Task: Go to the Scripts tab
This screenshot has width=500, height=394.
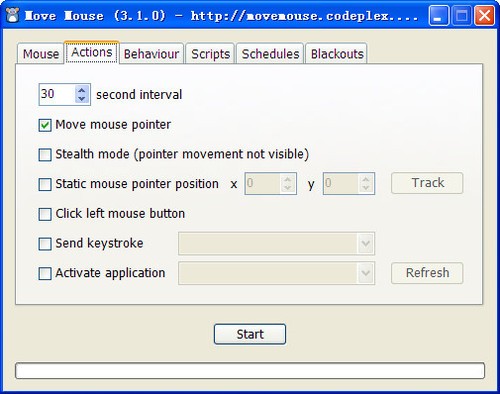Action: point(211,54)
